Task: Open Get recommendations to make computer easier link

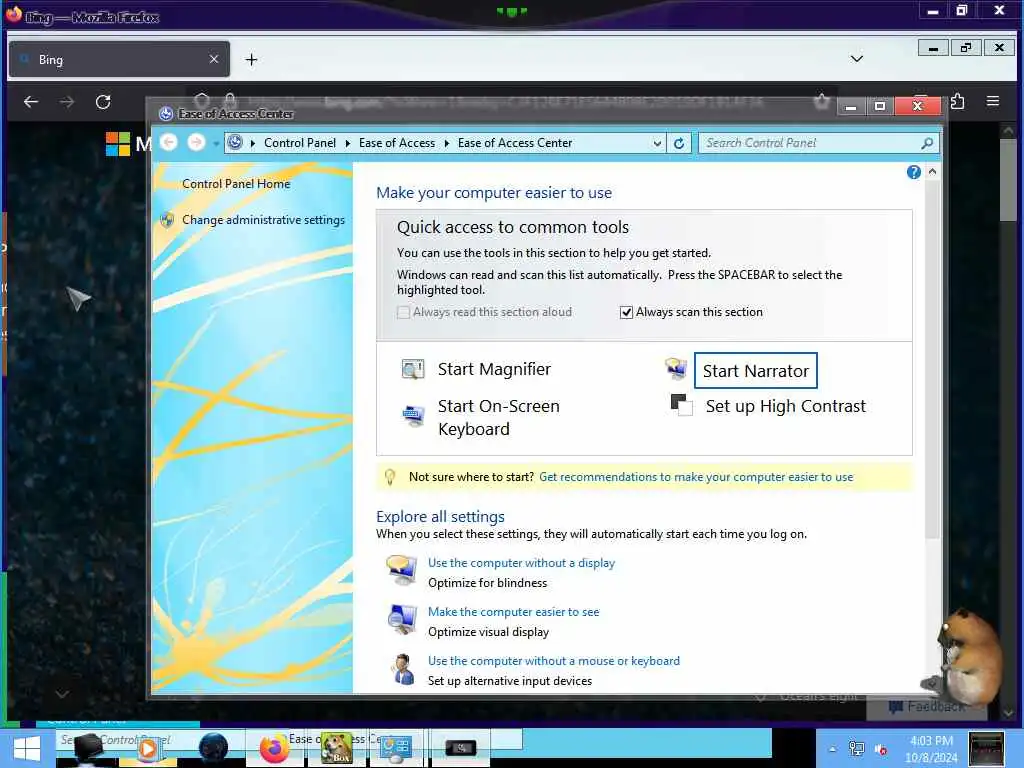Action: coord(696,477)
